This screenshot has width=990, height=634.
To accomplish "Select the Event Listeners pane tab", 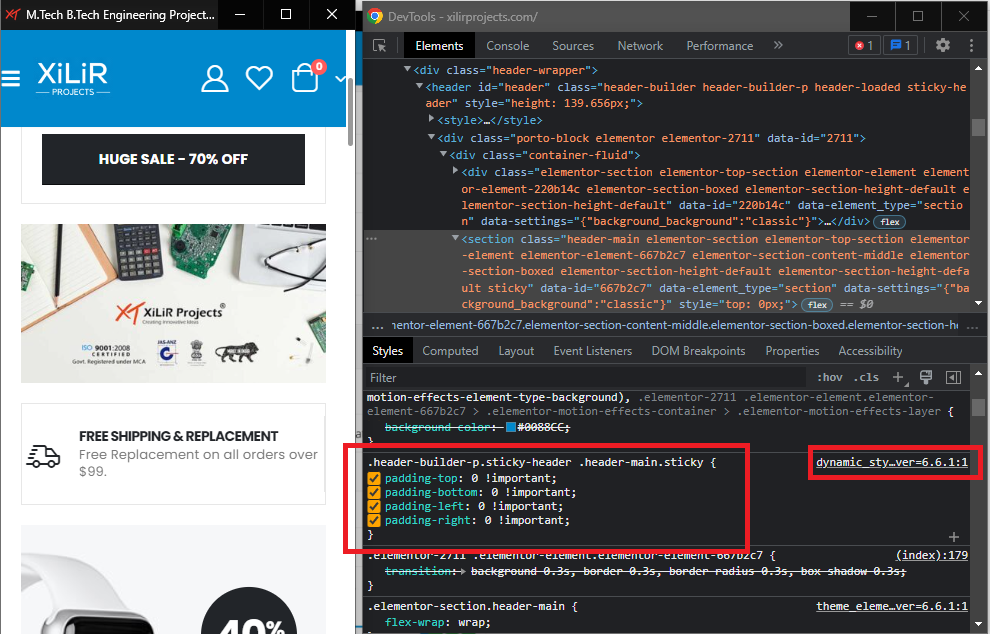I will [x=592, y=350].
